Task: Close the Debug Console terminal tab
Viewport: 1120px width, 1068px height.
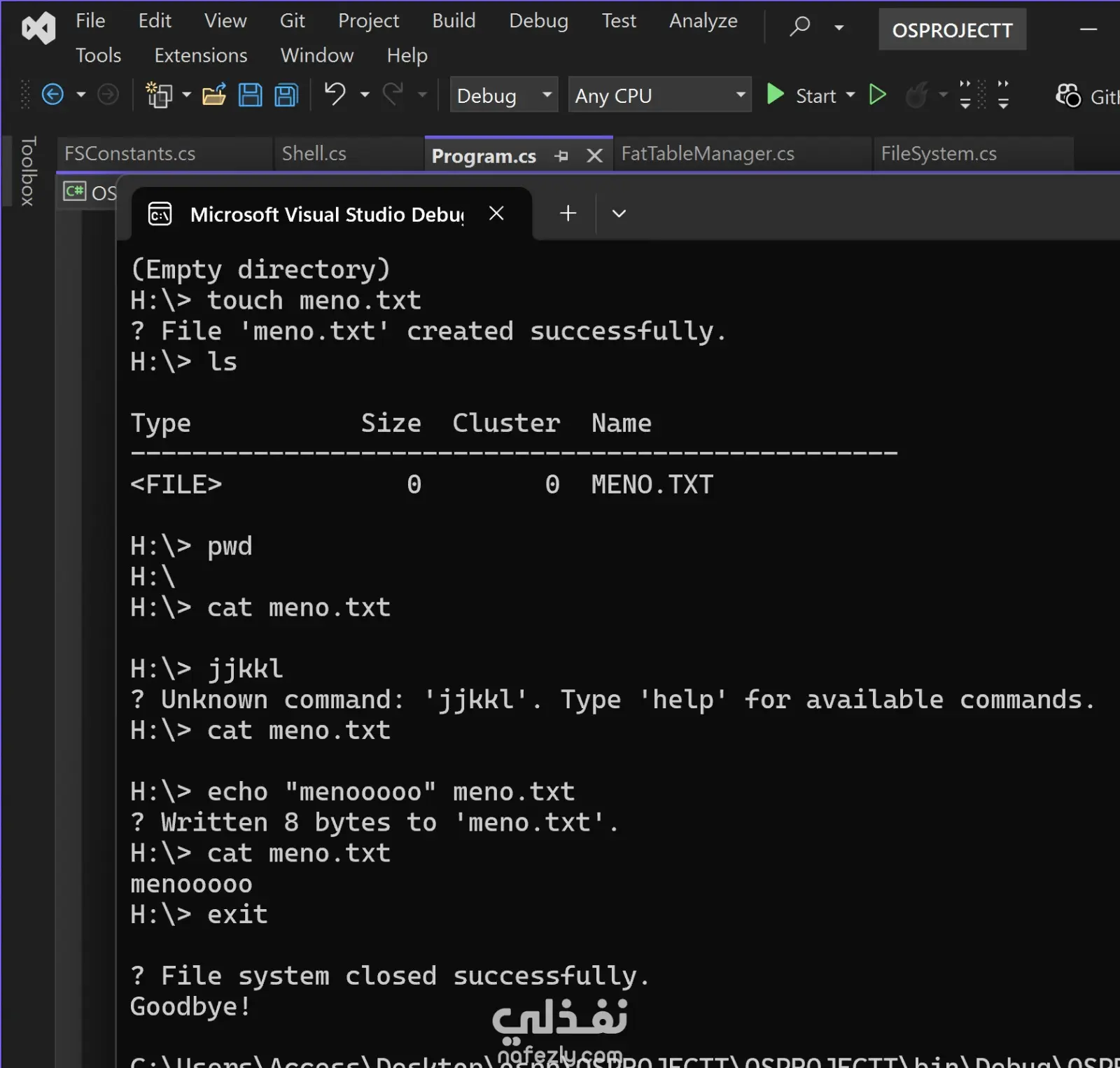Action: [x=496, y=213]
